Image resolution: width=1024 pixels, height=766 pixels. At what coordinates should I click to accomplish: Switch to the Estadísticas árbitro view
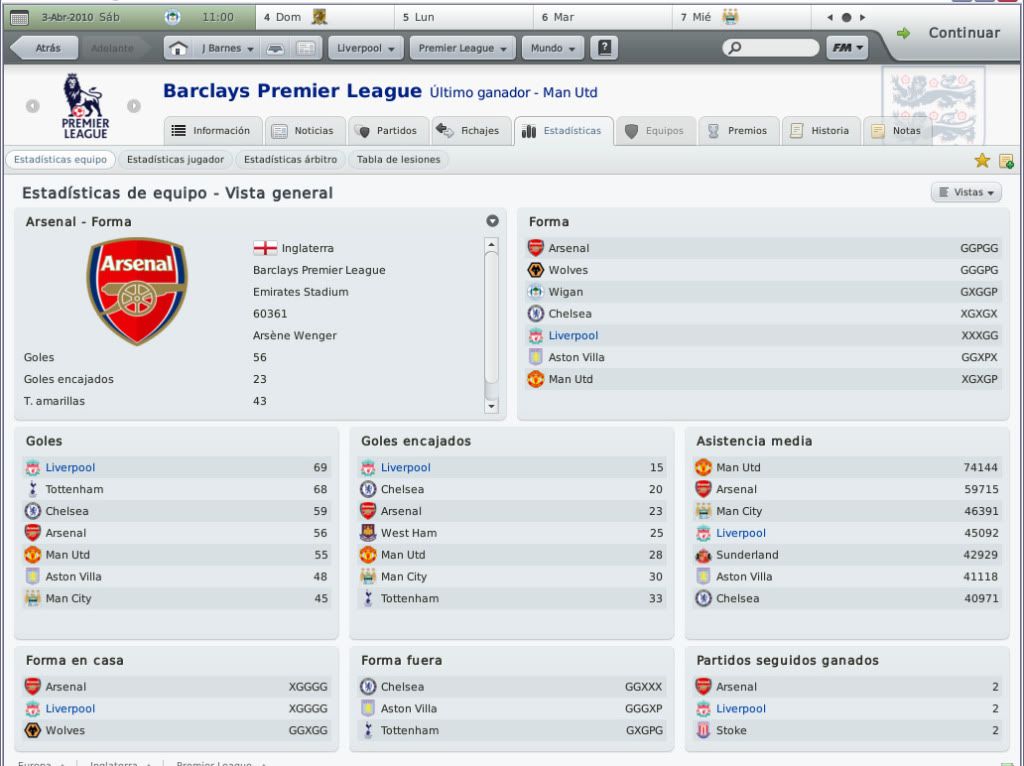[291, 159]
